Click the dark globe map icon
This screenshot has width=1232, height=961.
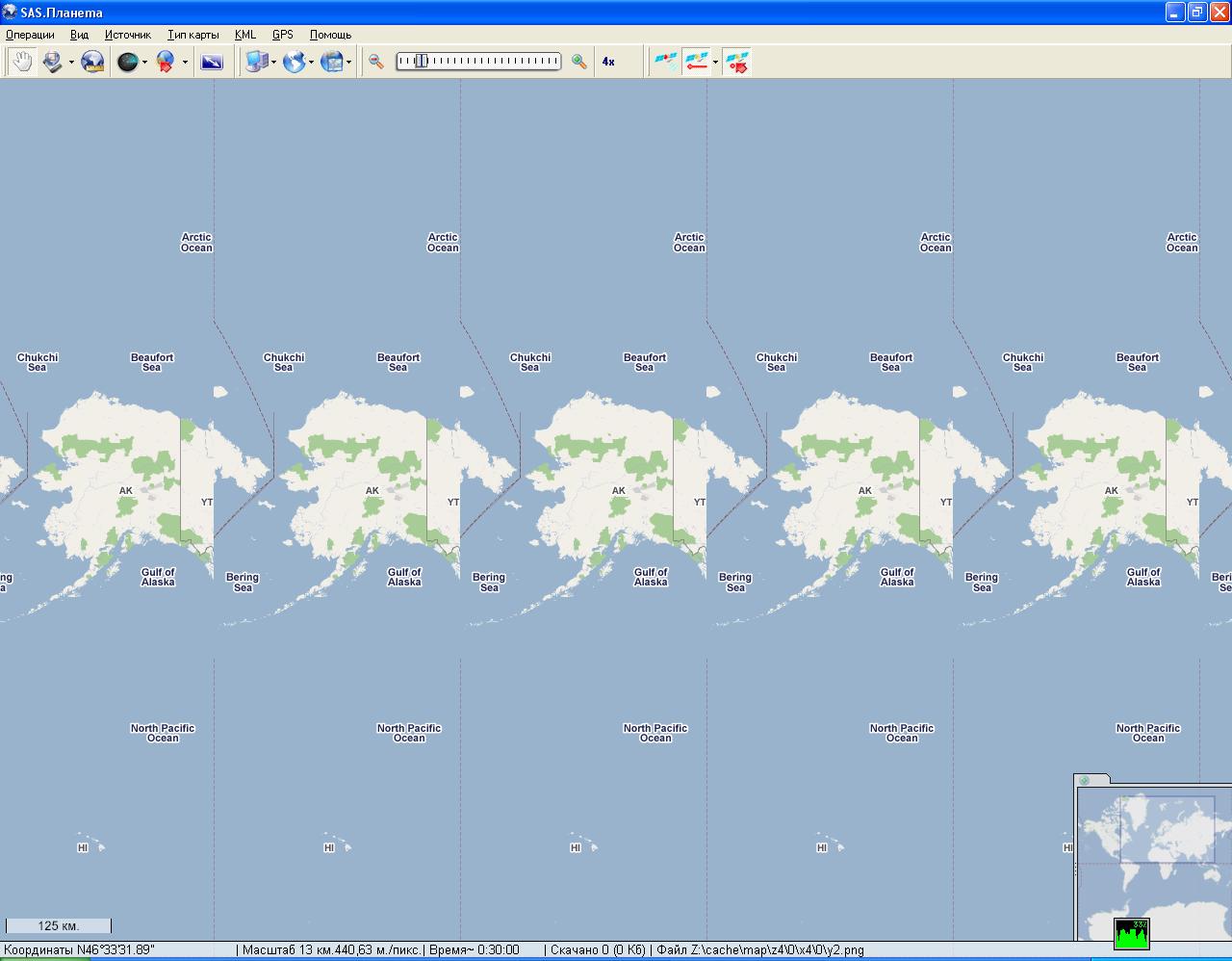[127, 62]
